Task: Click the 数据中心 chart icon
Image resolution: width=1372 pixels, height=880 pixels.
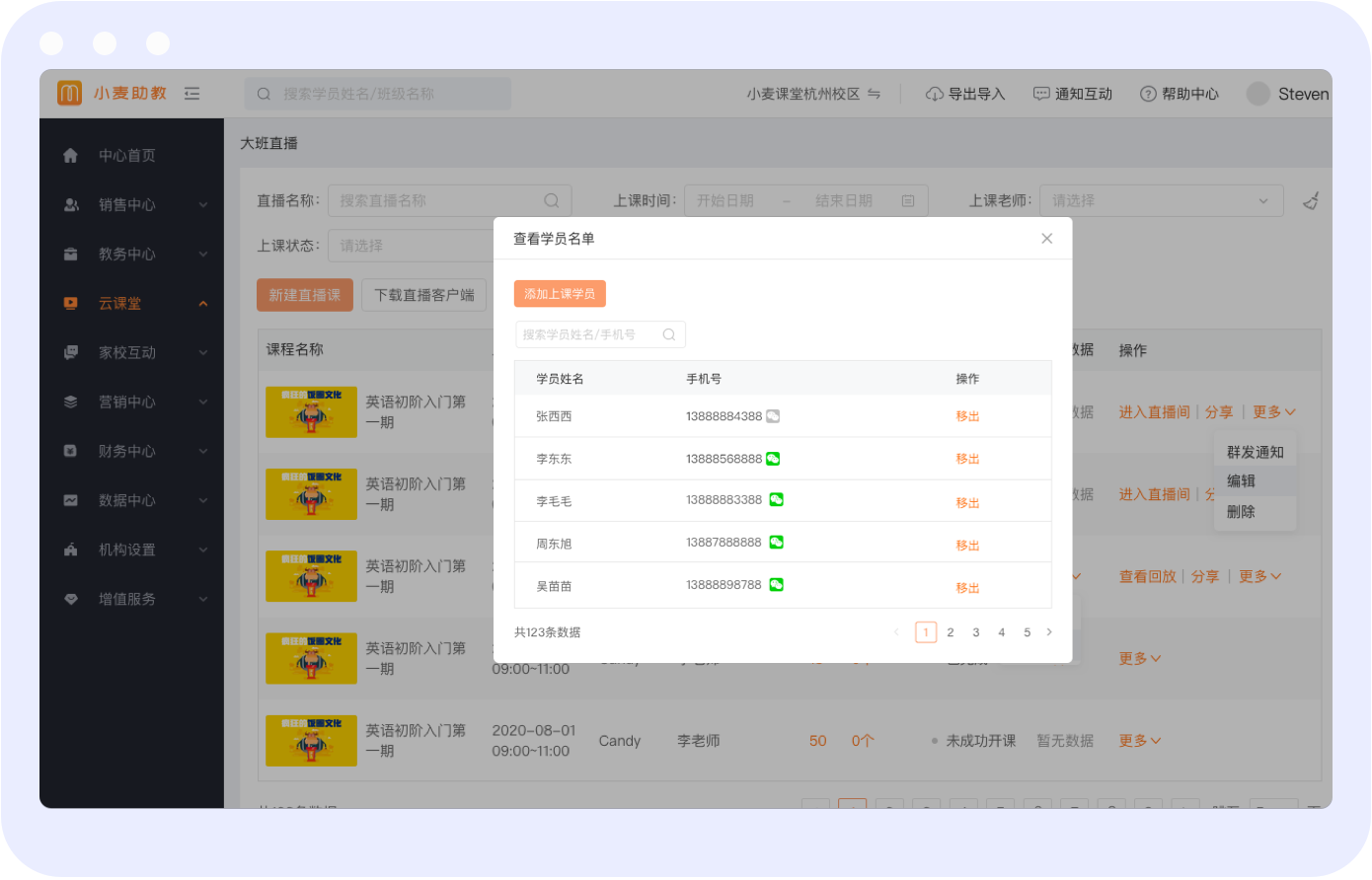Action: pos(71,500)
